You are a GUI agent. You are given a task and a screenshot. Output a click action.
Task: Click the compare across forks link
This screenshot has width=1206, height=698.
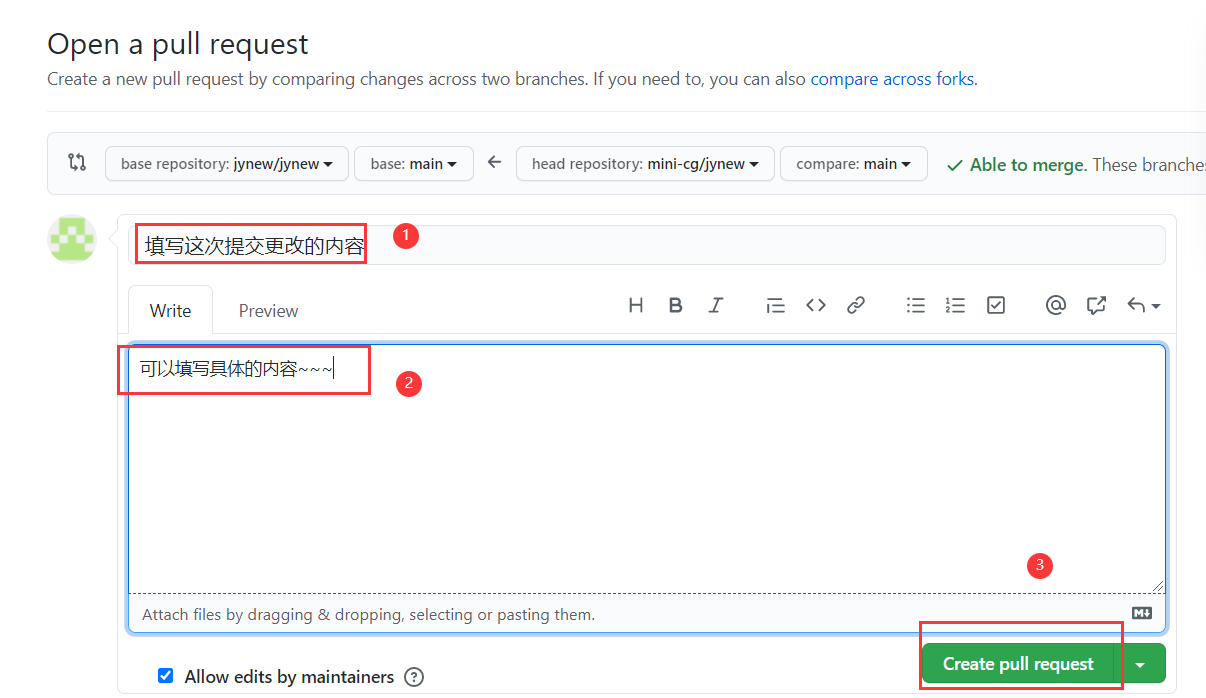click(892, 79)
